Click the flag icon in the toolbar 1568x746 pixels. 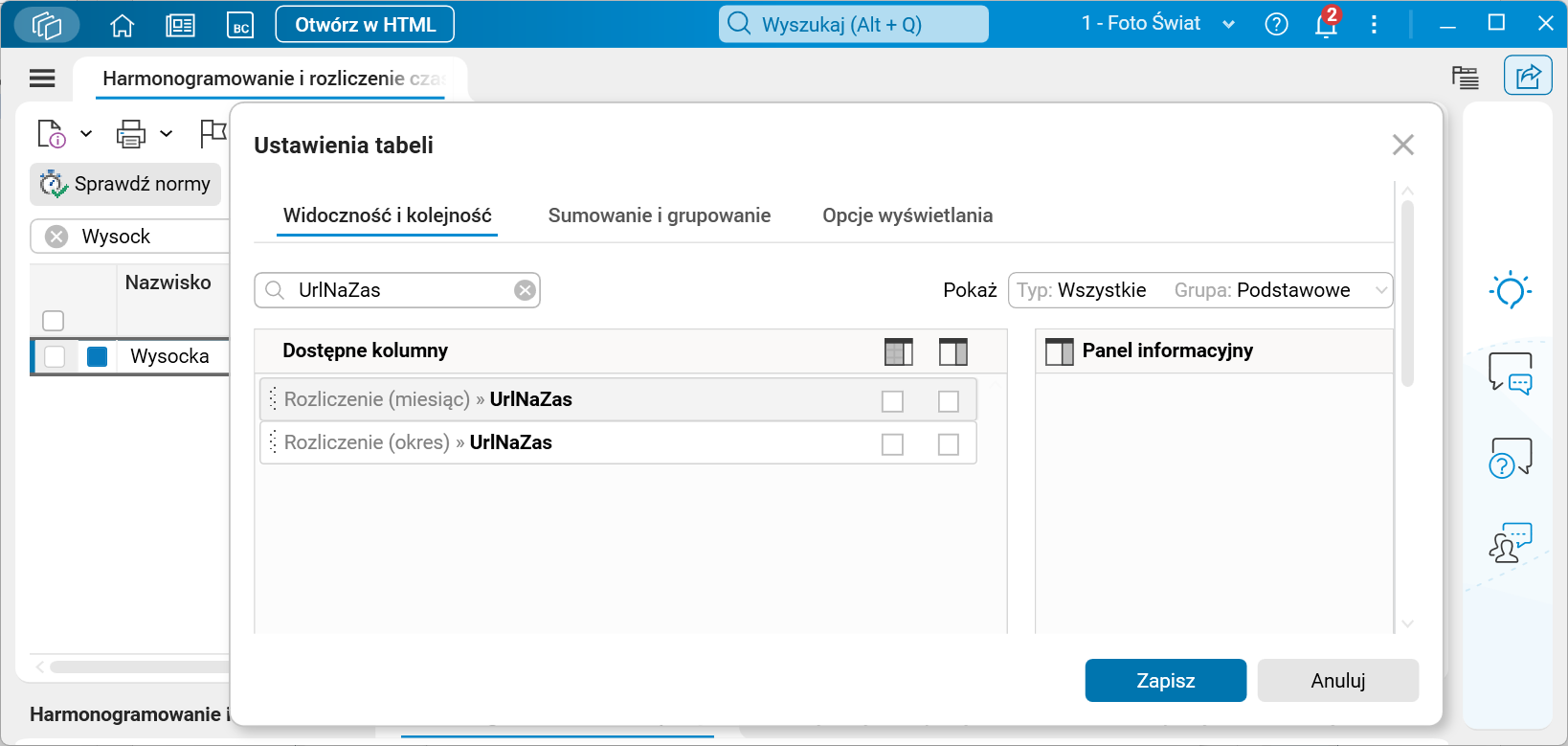[x=213, y=133]
